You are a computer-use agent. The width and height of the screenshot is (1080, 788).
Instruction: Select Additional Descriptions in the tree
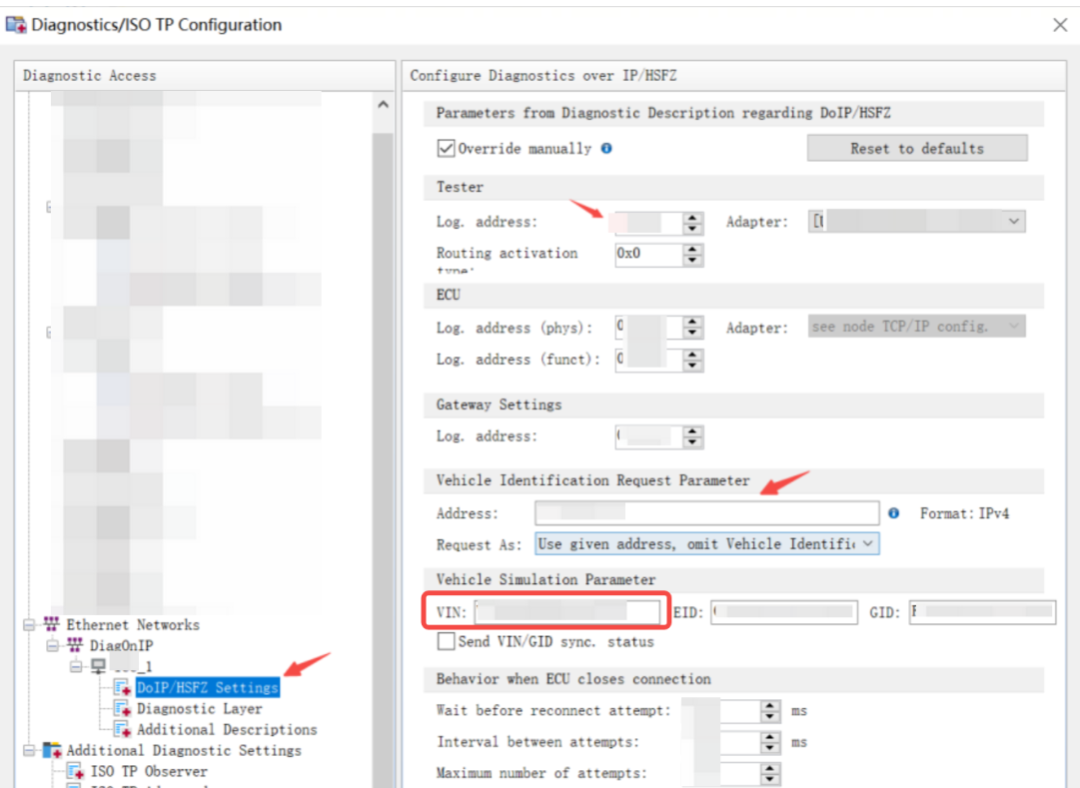tap(227, 729)
